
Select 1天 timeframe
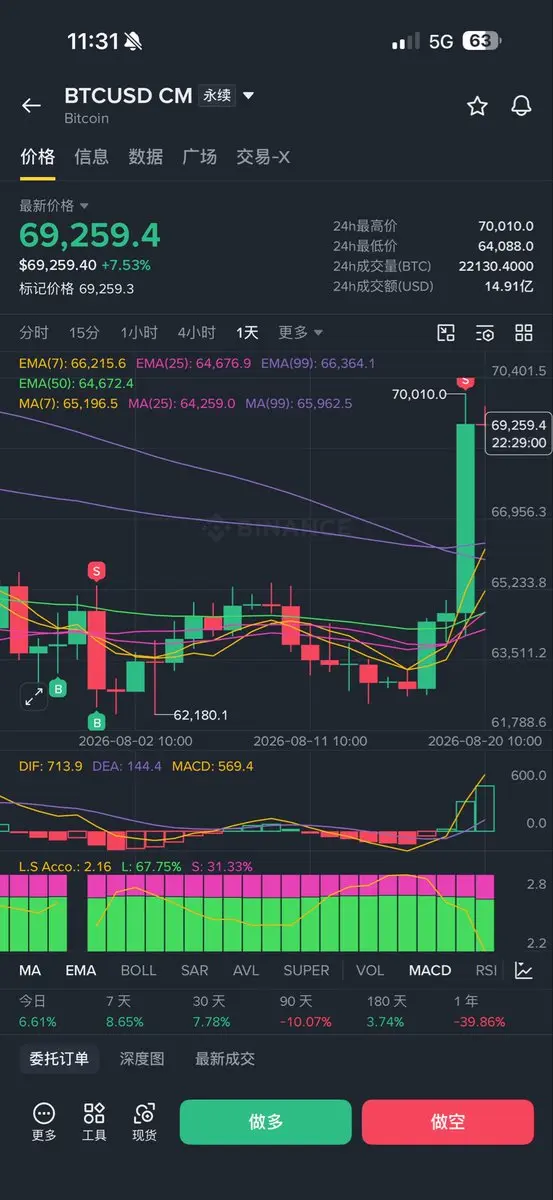coord(247,332)
